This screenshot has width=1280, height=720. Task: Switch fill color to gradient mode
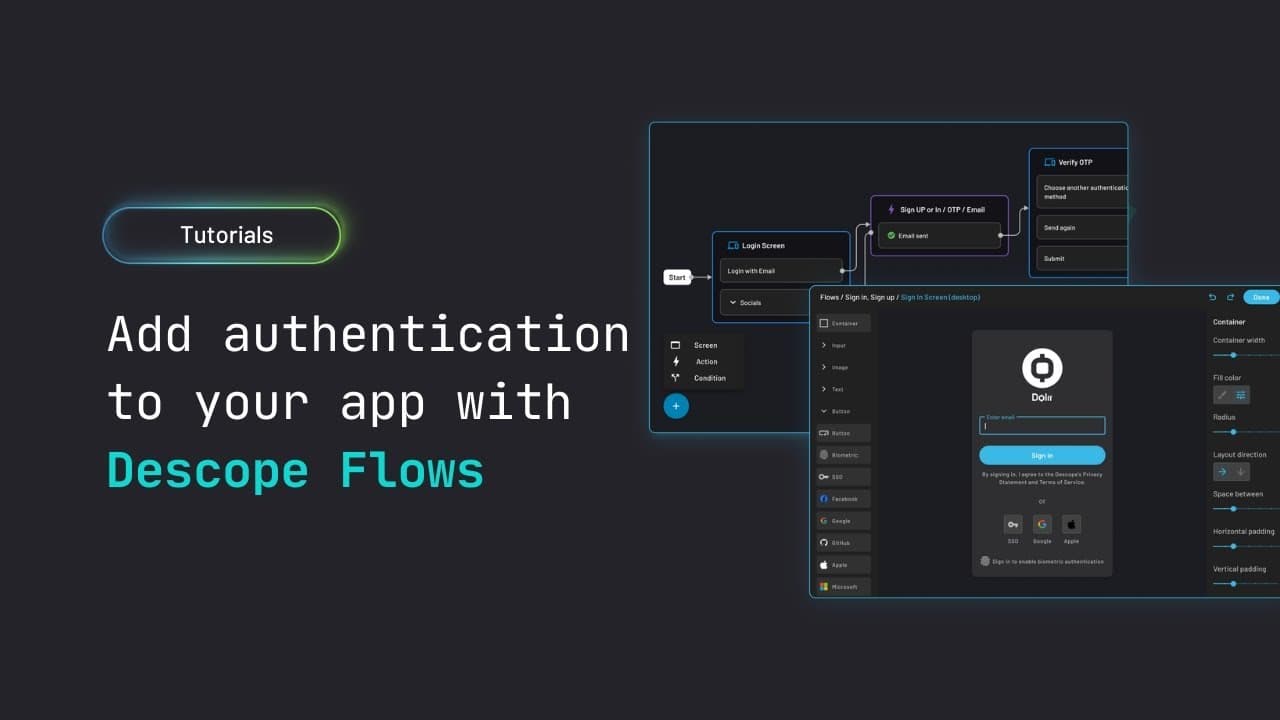1239,394
